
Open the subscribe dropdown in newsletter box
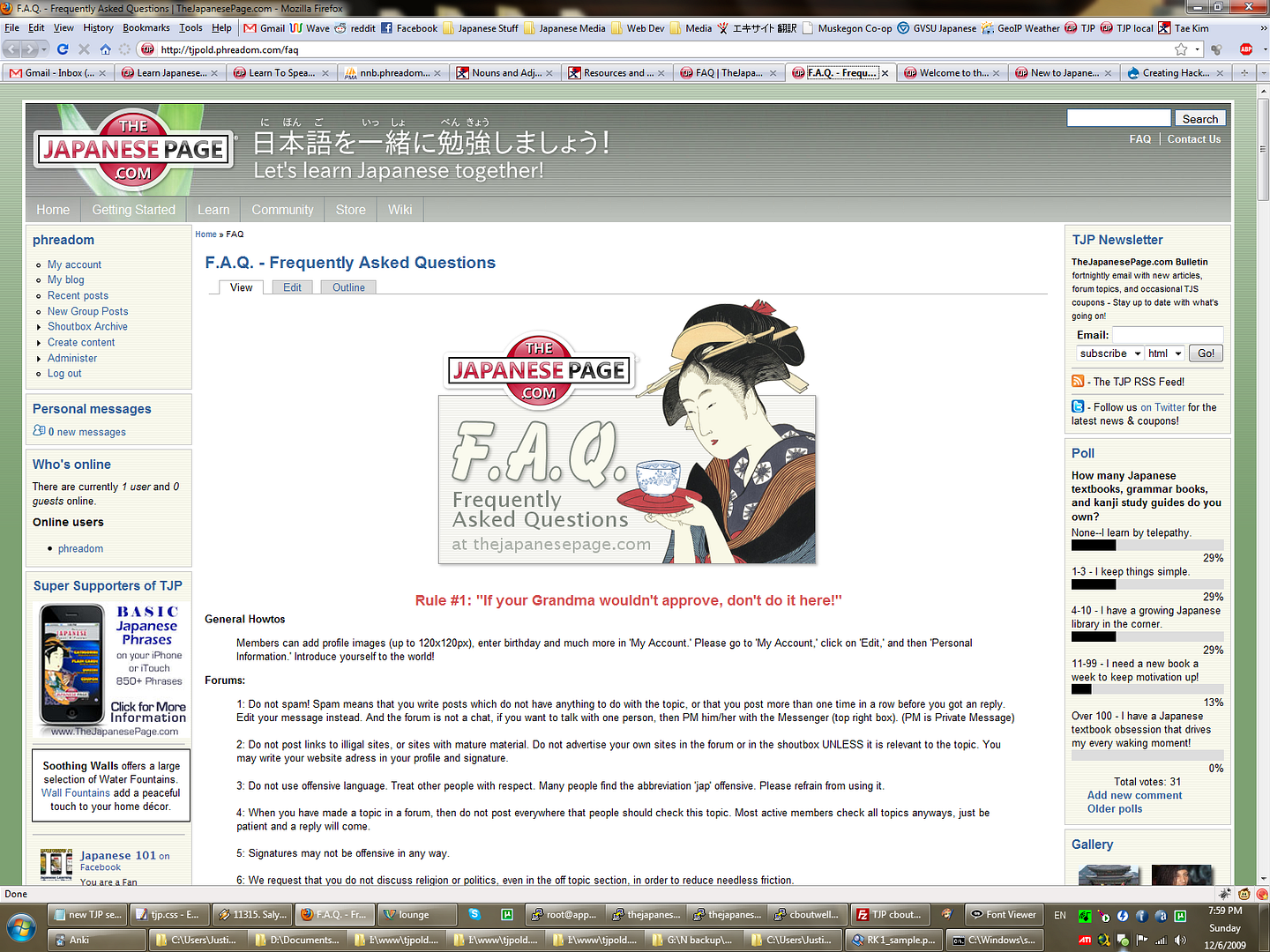[1109, 353]
